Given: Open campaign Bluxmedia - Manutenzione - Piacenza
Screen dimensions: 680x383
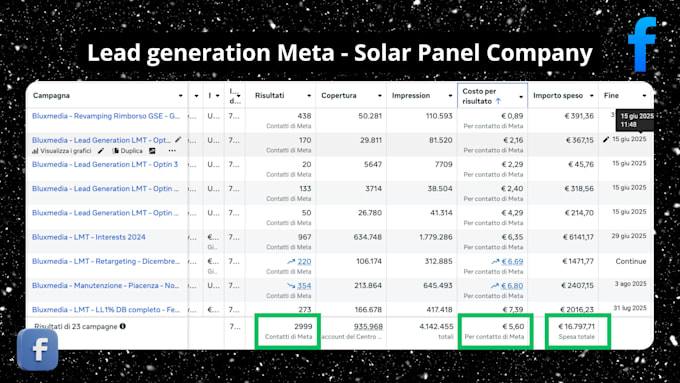Looking at the screenshot, I should coord(105,285).
